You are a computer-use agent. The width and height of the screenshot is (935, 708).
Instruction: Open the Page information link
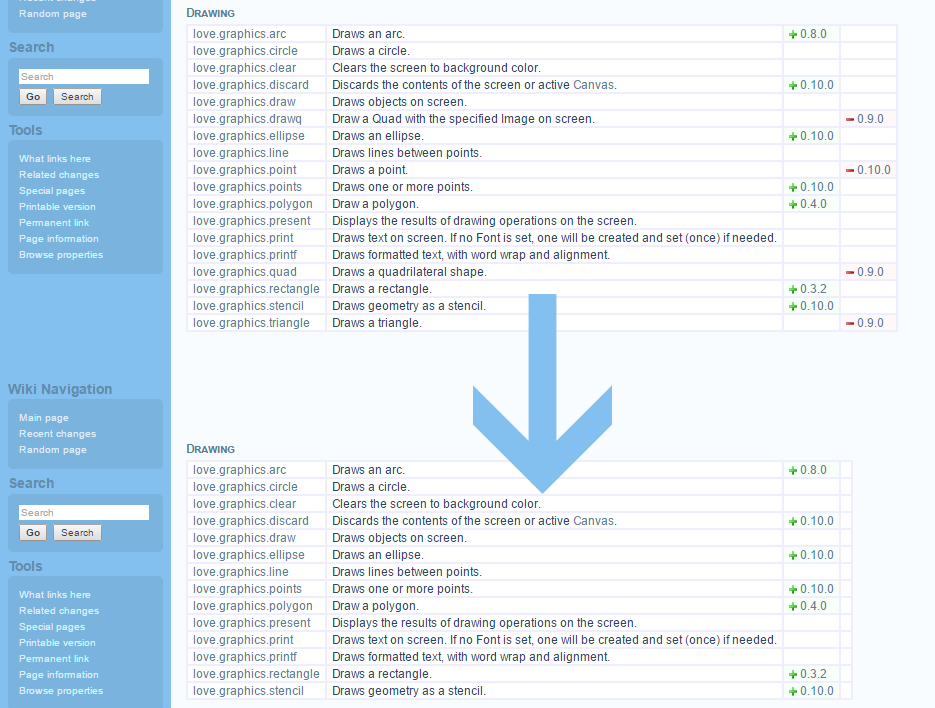coord(58,239)
